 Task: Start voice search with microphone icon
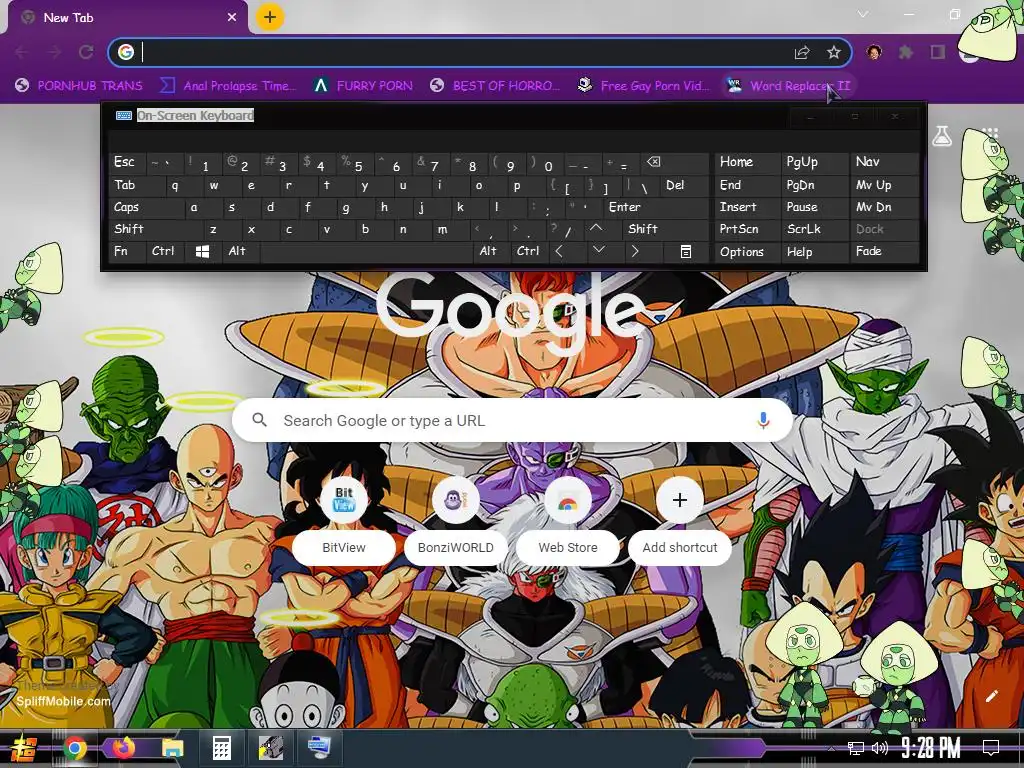click(x=763, y=420)
